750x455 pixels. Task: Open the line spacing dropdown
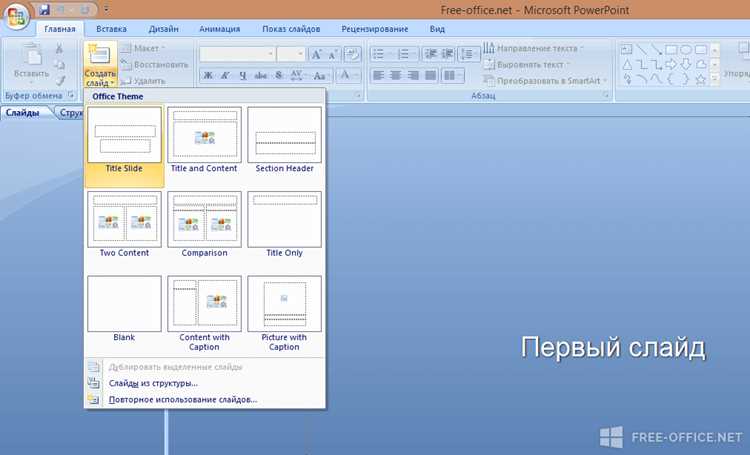click(469, 54)
